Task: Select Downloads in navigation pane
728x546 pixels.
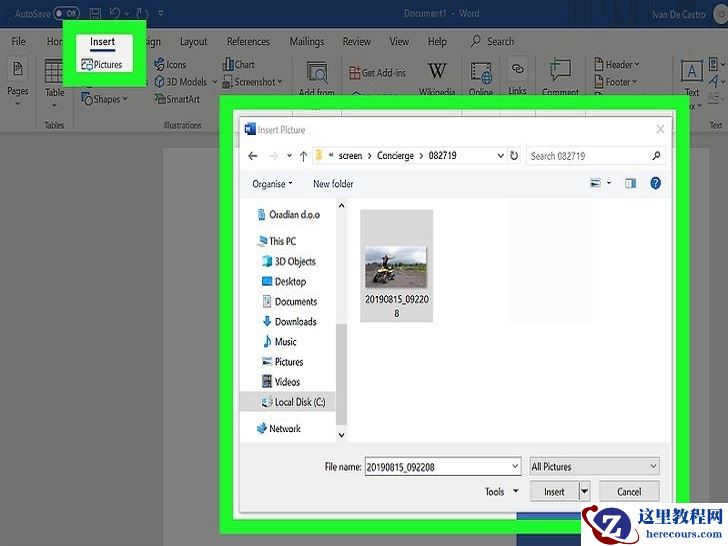Action: [x=290, y=321]
